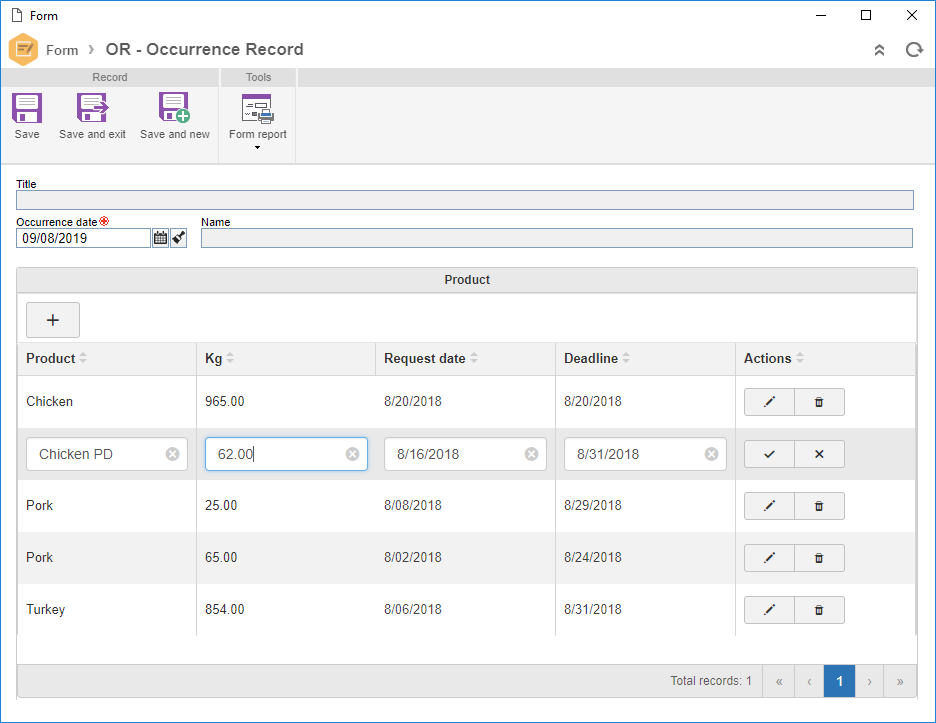Collapse the toolbar with double chevron
Screen dimensions: 936x723
[879, 50]
